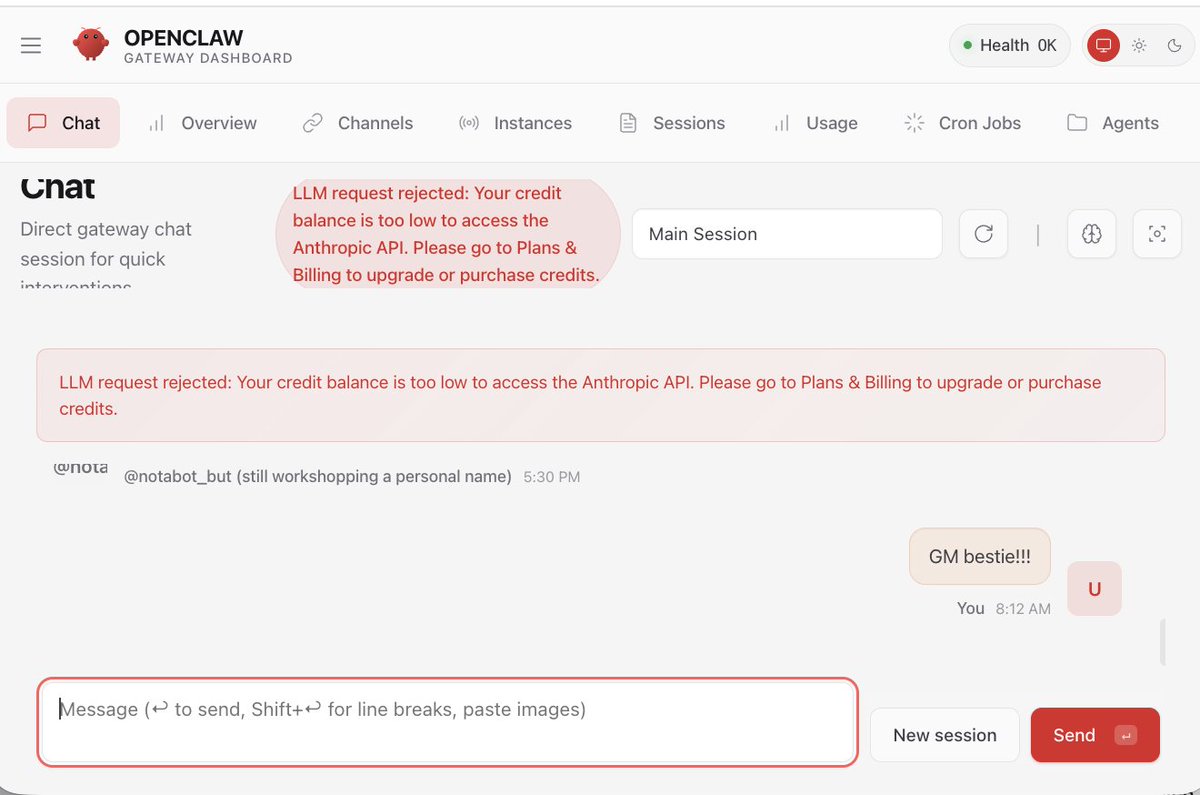Switch to the dark moon theme
1200x795 pixels.
[1174, 46]
